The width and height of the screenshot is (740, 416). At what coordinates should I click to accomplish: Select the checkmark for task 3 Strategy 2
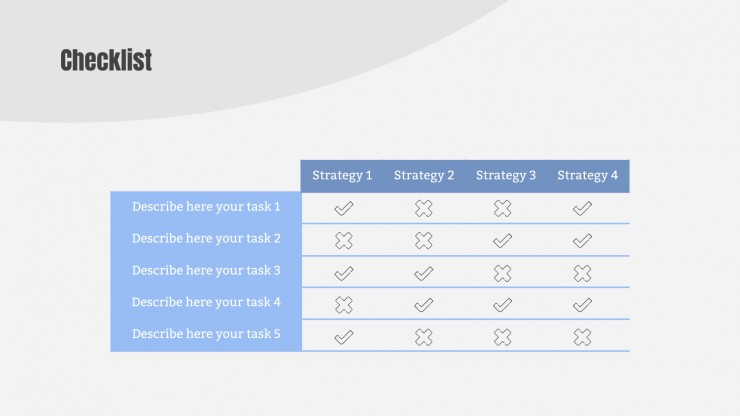pyautogui.click(x=423, y=273)
